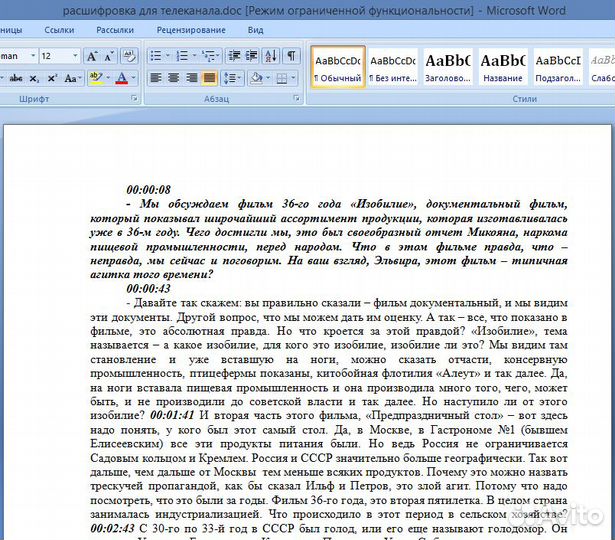Click the multilevel list icon
The width and height of the screenshot is (615, 540).
(x=208, y=56)
